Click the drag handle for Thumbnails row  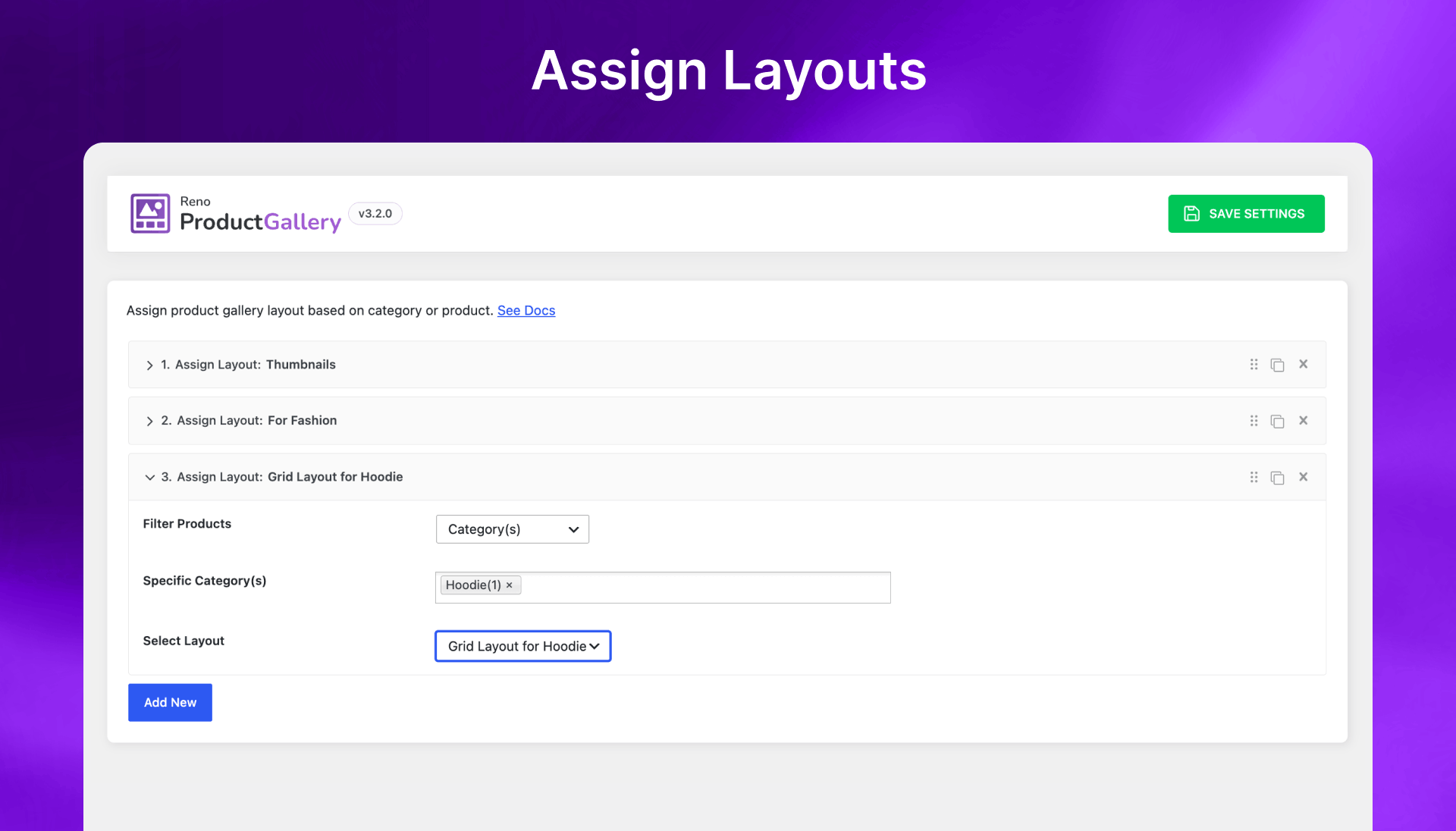coord(1254,365)
